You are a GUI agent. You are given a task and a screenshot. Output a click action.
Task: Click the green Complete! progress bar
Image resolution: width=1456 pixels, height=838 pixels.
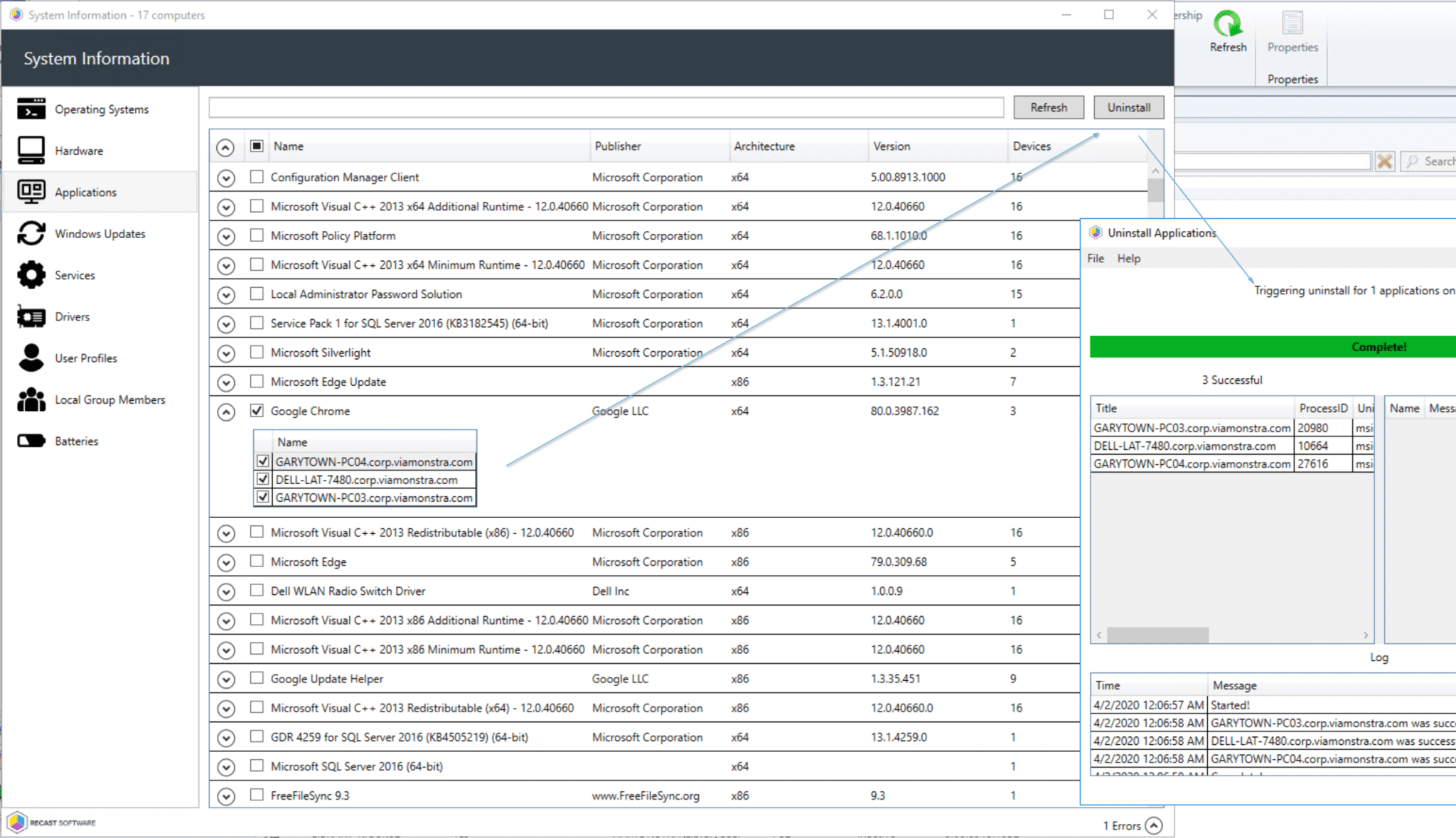[1273, 347]
